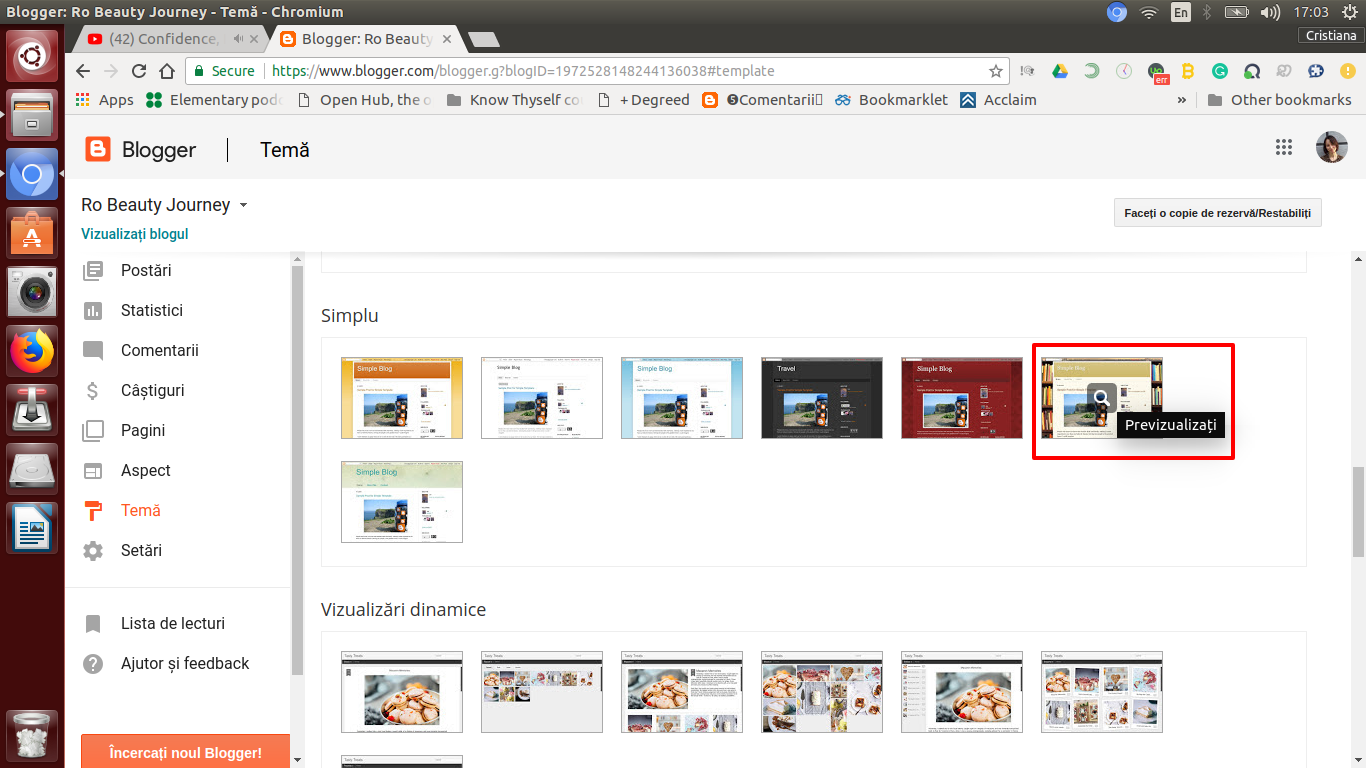The width and height of the screenshot is (1366, 768).
Task: Click the Bookmarklet bookmark
Action: pos(891,100)
